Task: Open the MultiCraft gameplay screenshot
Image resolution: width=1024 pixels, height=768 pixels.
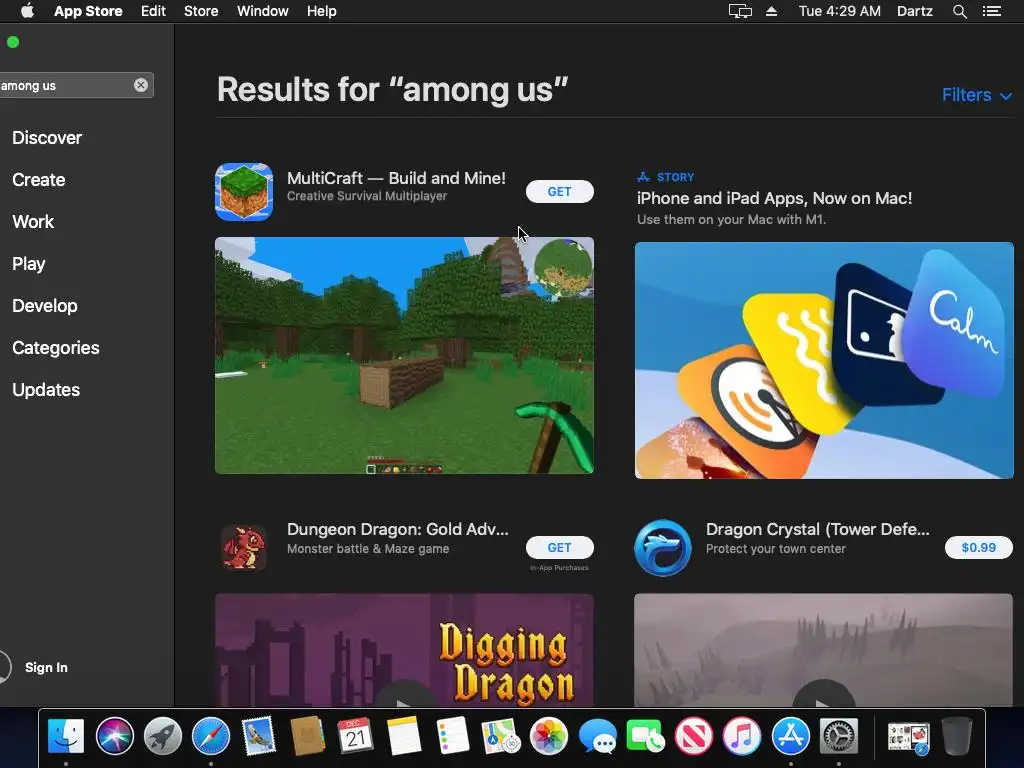Action: (x=404, y=355)
